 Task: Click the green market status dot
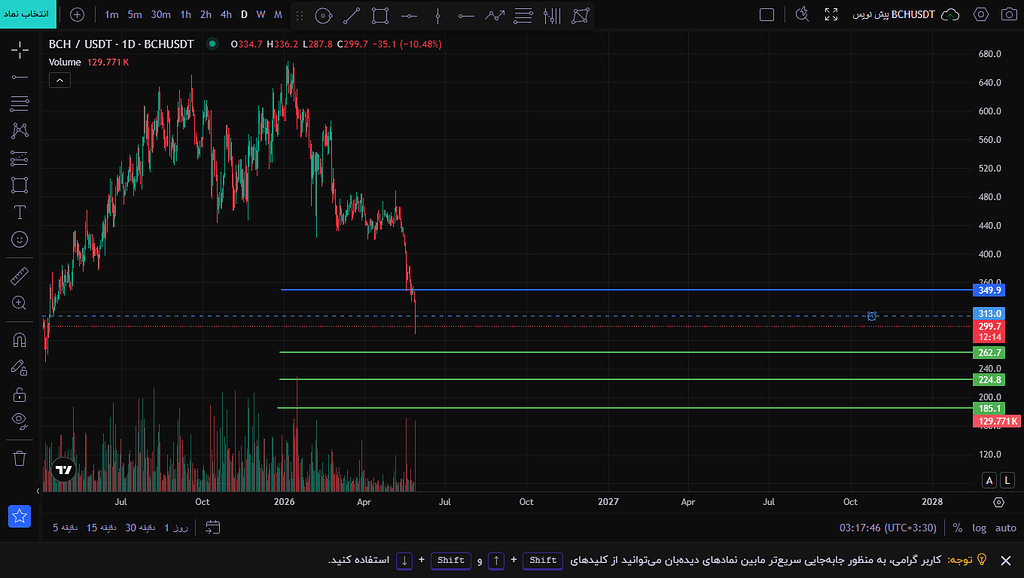point(212,44)
